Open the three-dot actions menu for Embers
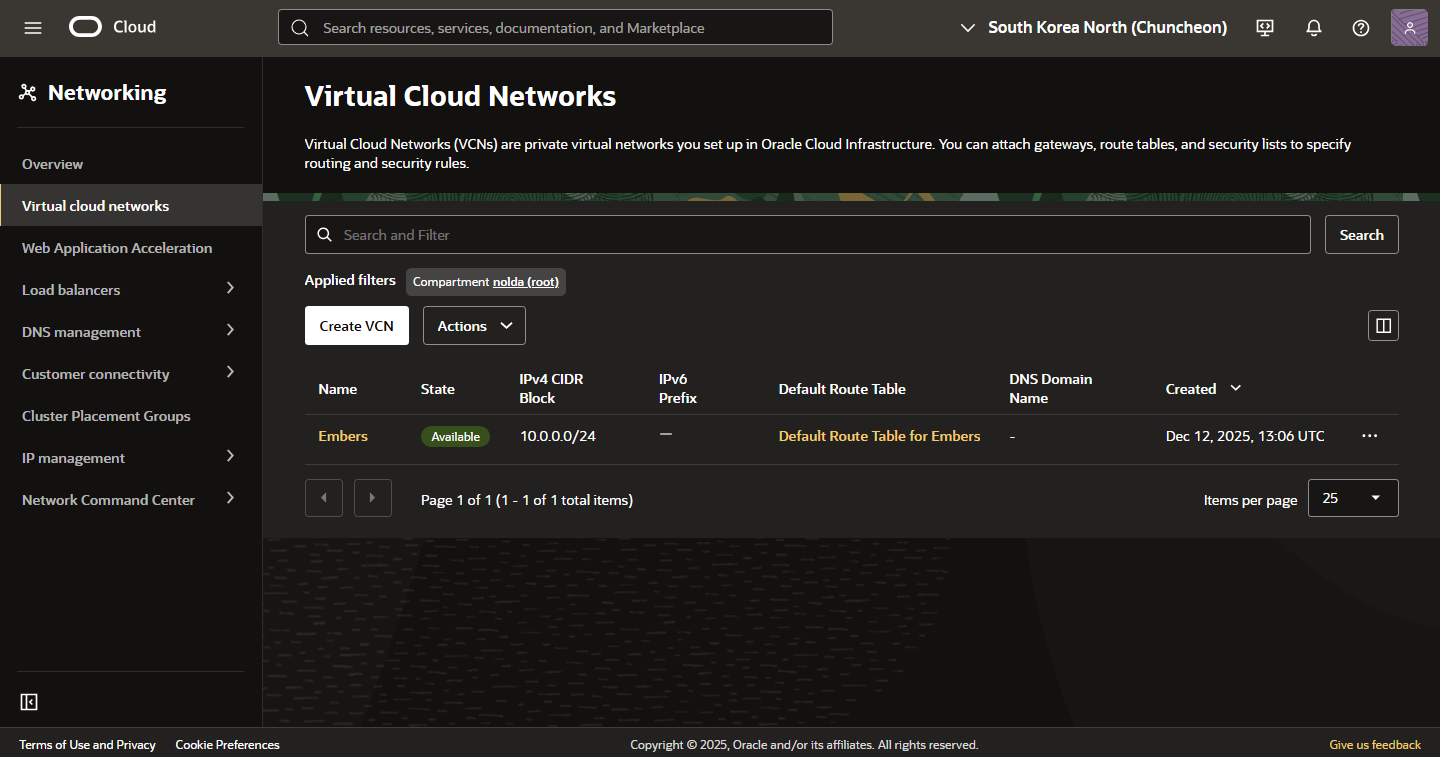The width and height of the screenshot is (1440, 757). click(1370, 436)
